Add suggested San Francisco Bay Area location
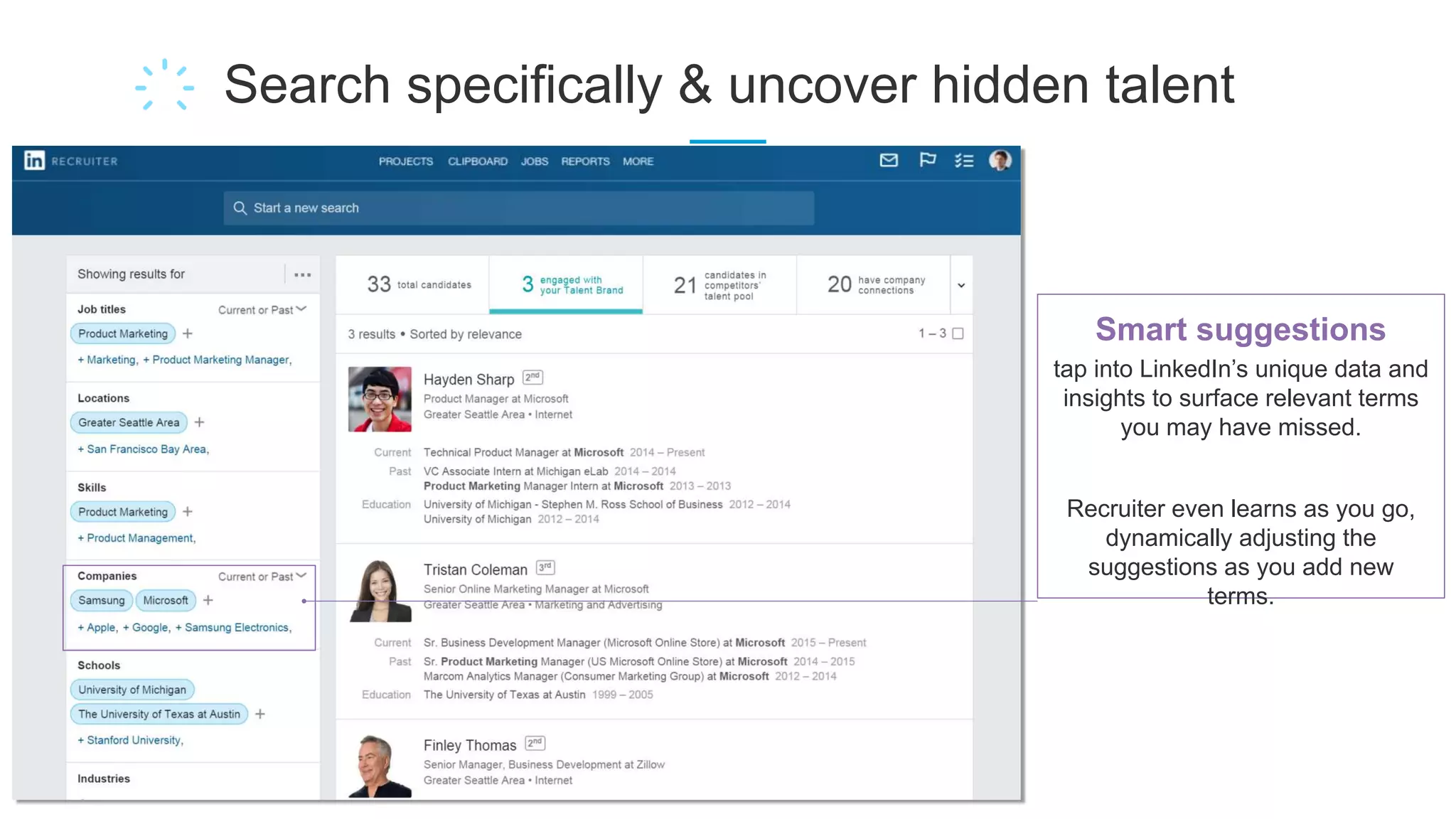This screenshot has height=819, width=1456. 143,449
